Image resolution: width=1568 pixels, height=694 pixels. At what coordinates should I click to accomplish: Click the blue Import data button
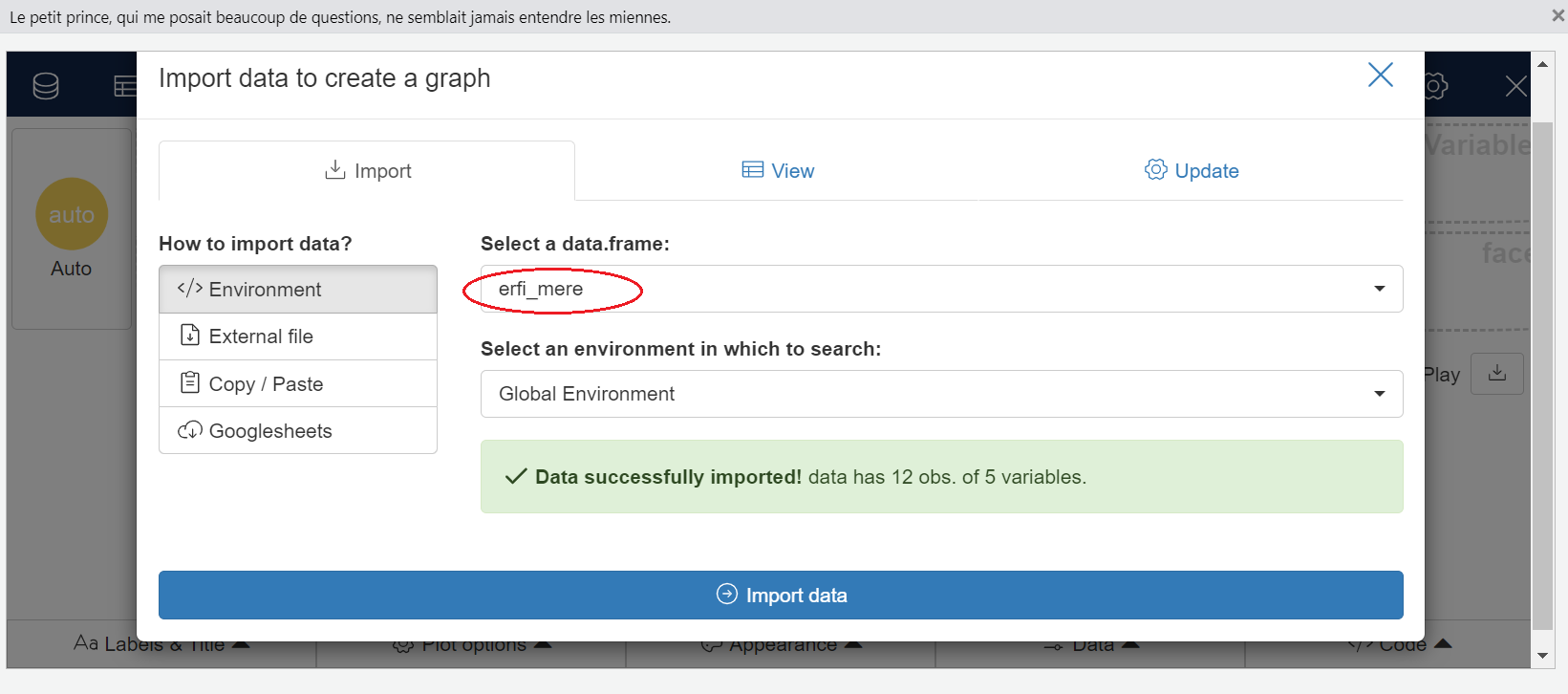point(781,596)
